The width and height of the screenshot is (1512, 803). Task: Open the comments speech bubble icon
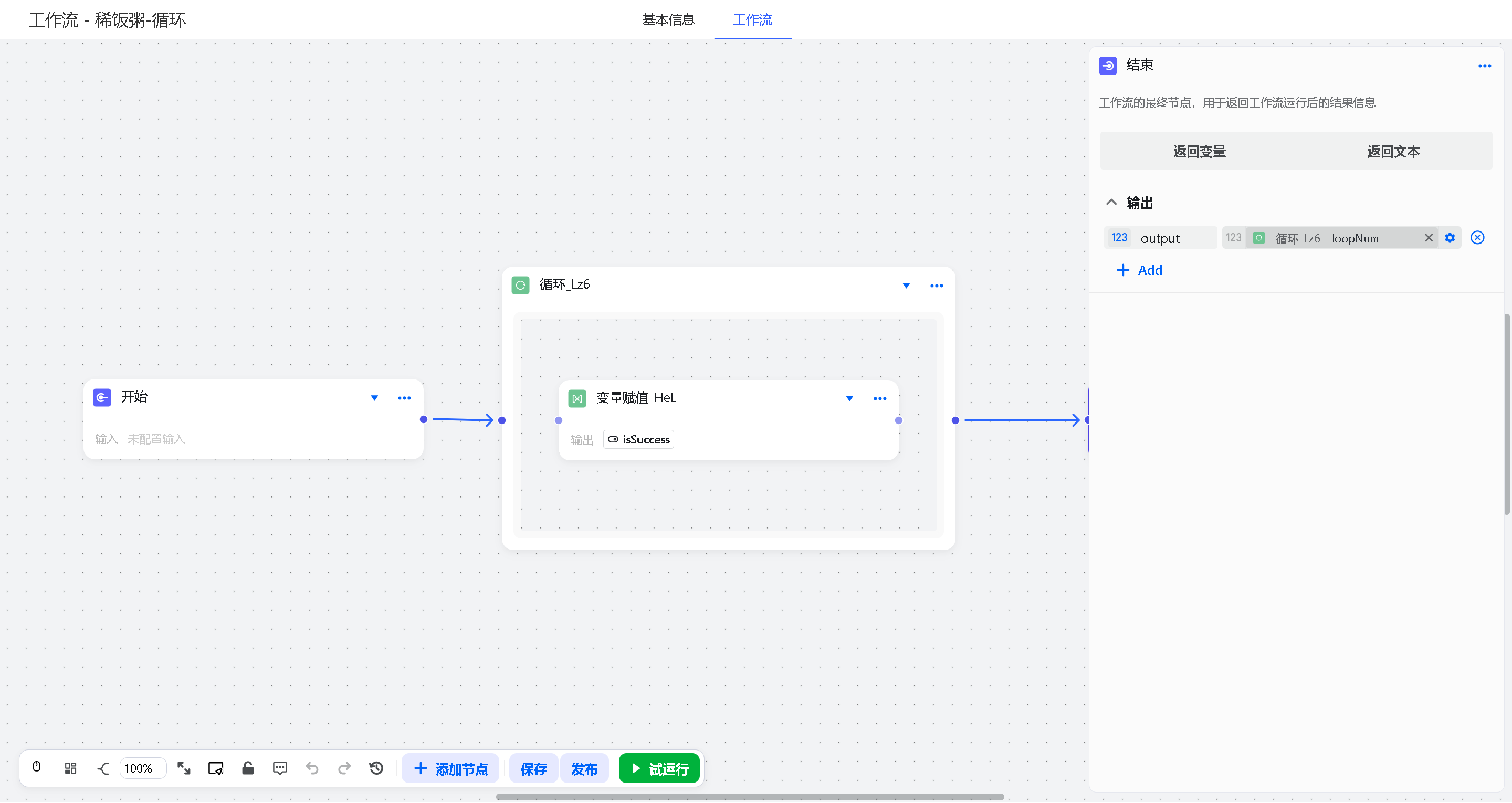[x=280, y=768]
